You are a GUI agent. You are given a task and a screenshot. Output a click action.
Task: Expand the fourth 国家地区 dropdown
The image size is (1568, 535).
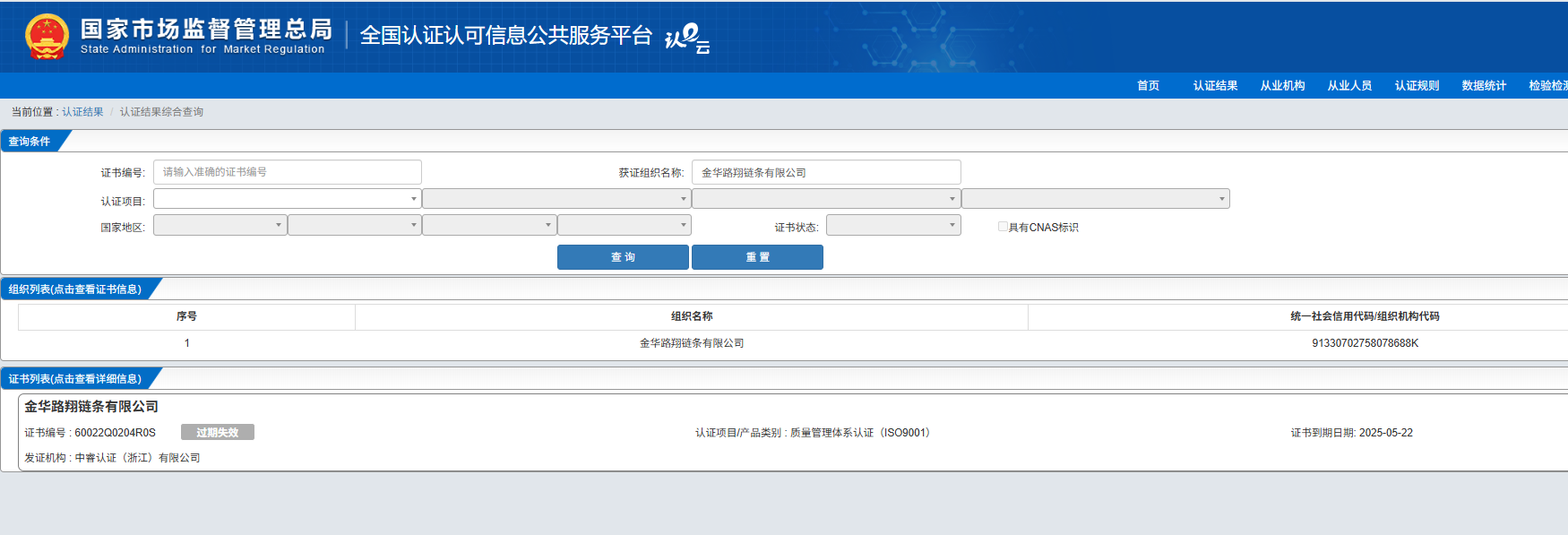(625, 225)
